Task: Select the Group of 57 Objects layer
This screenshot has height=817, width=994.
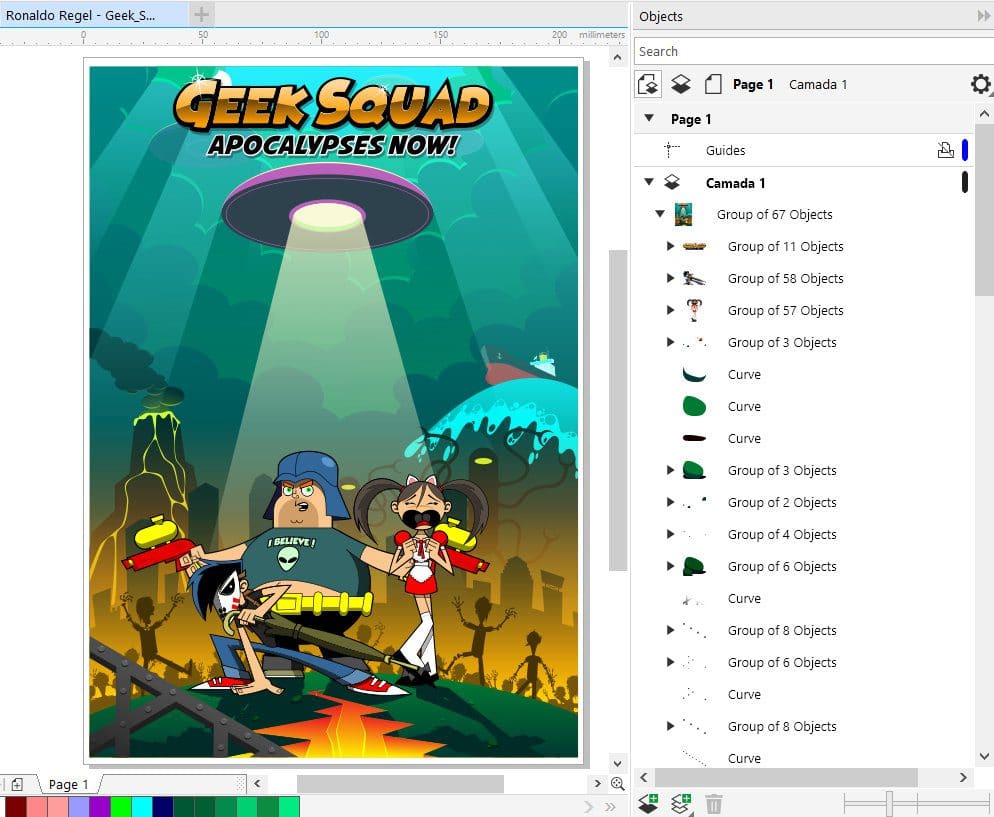Action: pyautogui.click(x=786, y=310)
